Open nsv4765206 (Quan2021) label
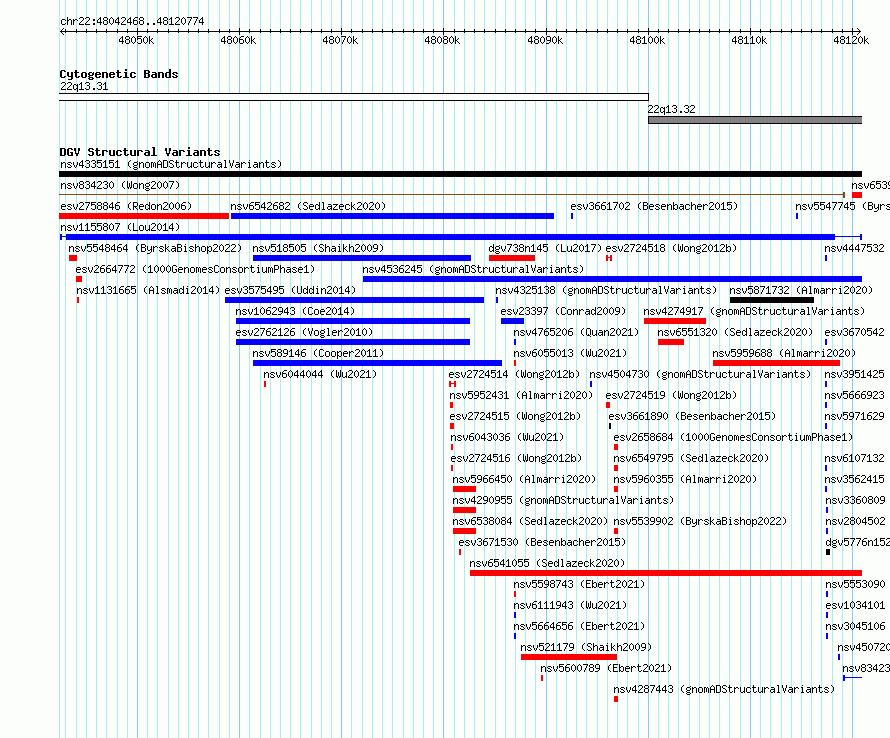The image size is (890, 738). [x=576, y=333]
